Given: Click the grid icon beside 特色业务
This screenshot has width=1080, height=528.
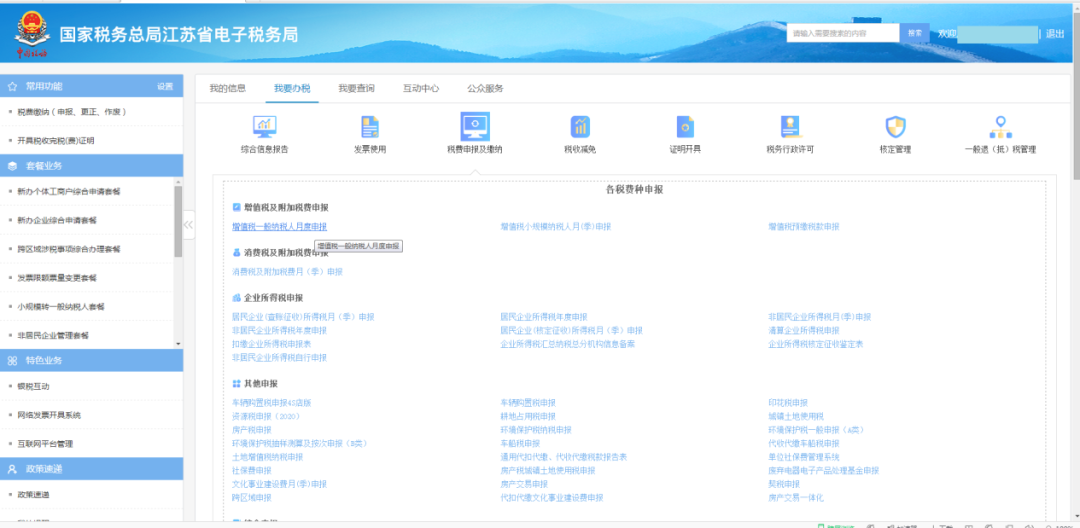Looking at the screenshot, I should tap(12, 361).
